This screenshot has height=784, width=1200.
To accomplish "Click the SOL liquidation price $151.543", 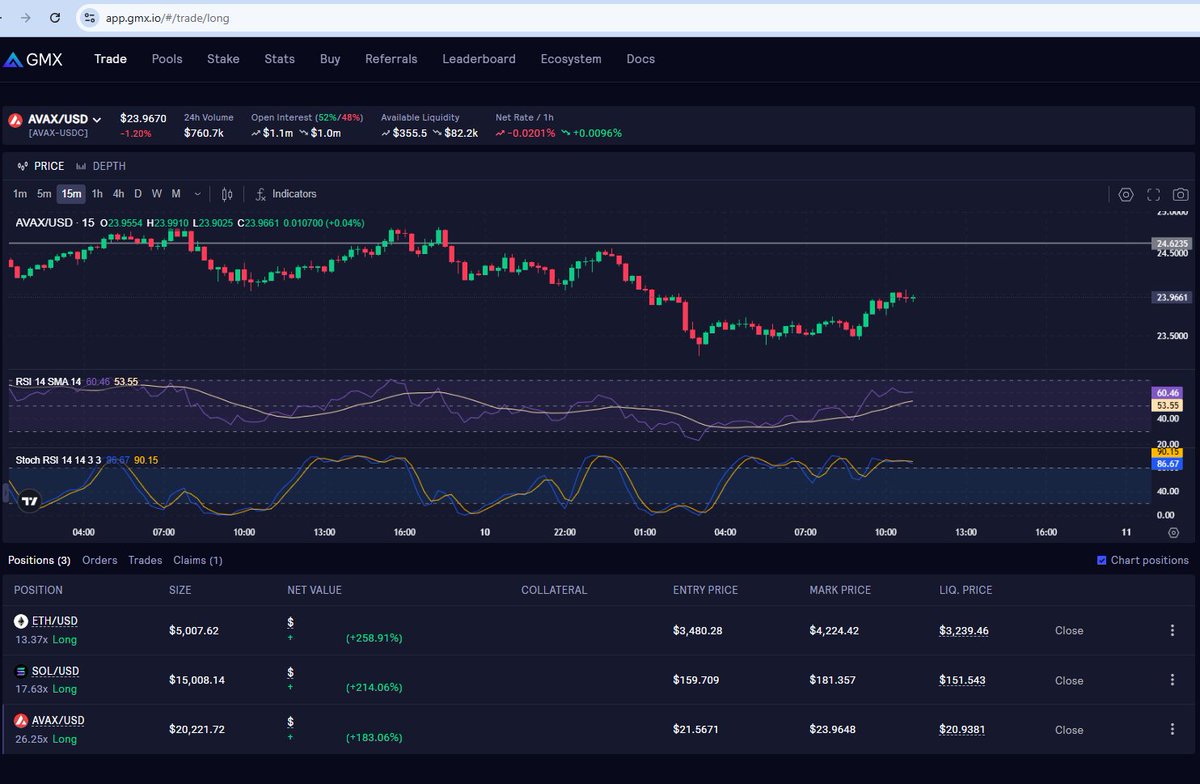I will pyautogui.click(x=962, y=680).
